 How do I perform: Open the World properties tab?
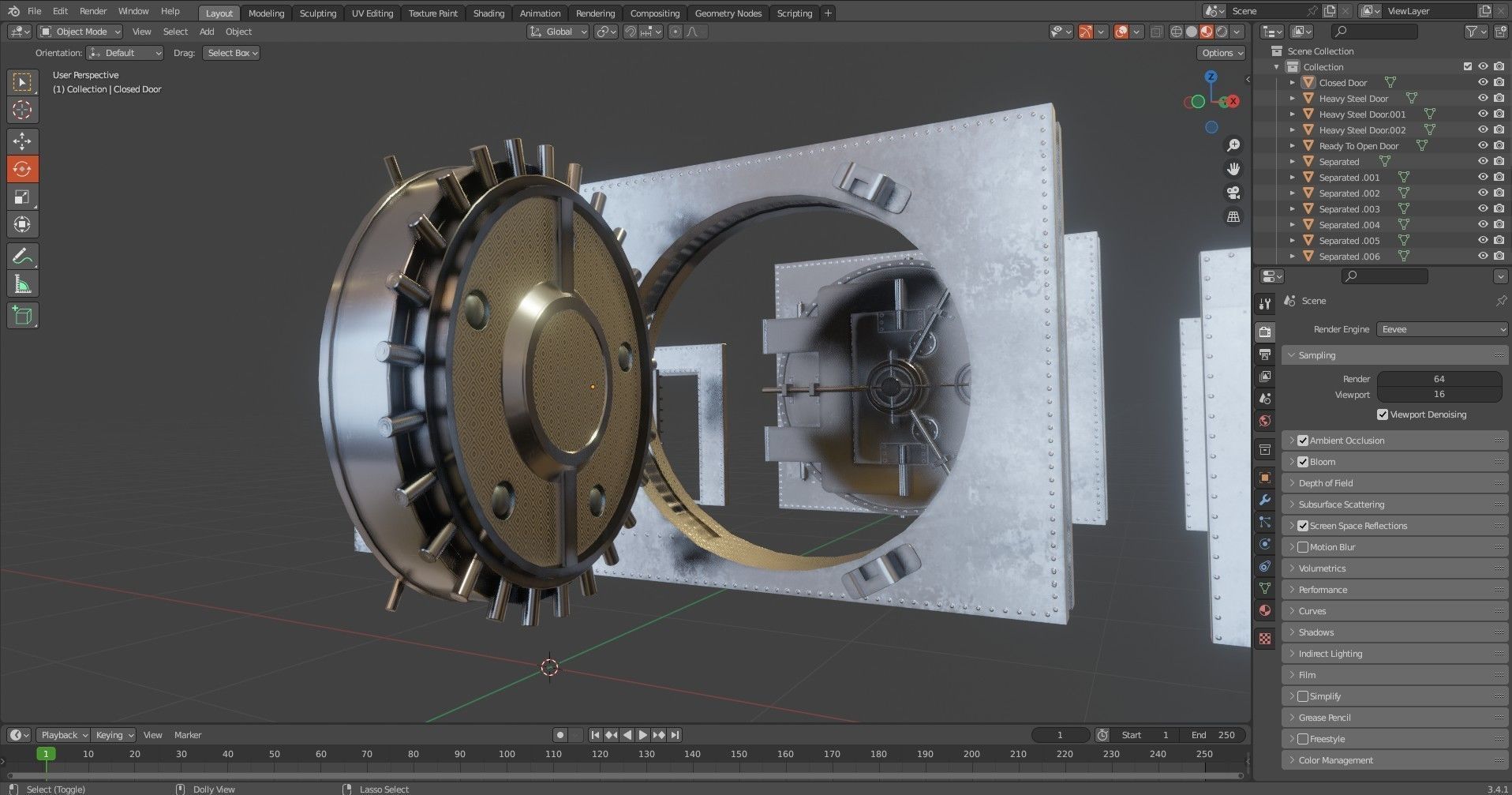pyautogui.click(x=1265, y=421)
